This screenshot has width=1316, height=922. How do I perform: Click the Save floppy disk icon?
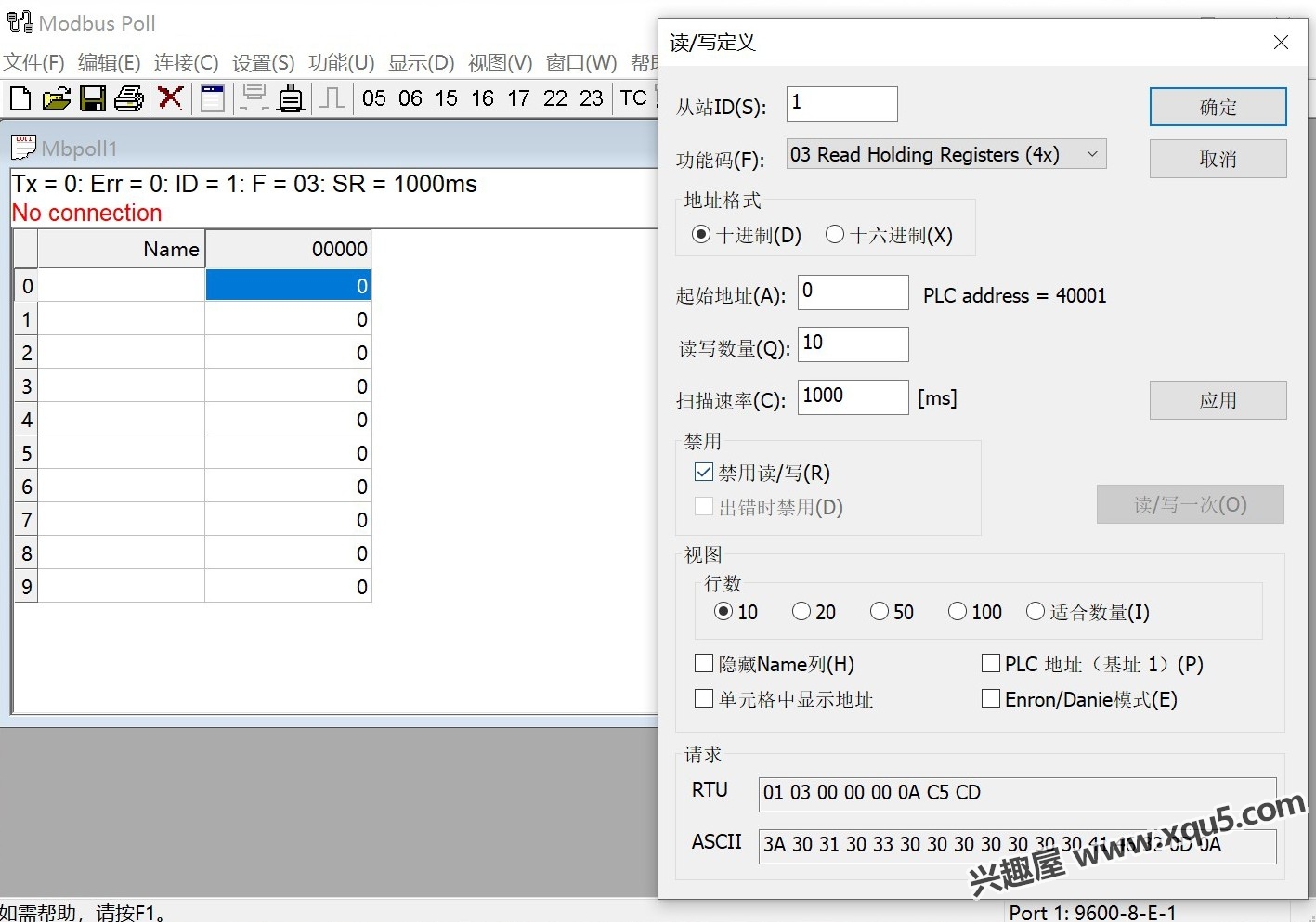(93, 97)
